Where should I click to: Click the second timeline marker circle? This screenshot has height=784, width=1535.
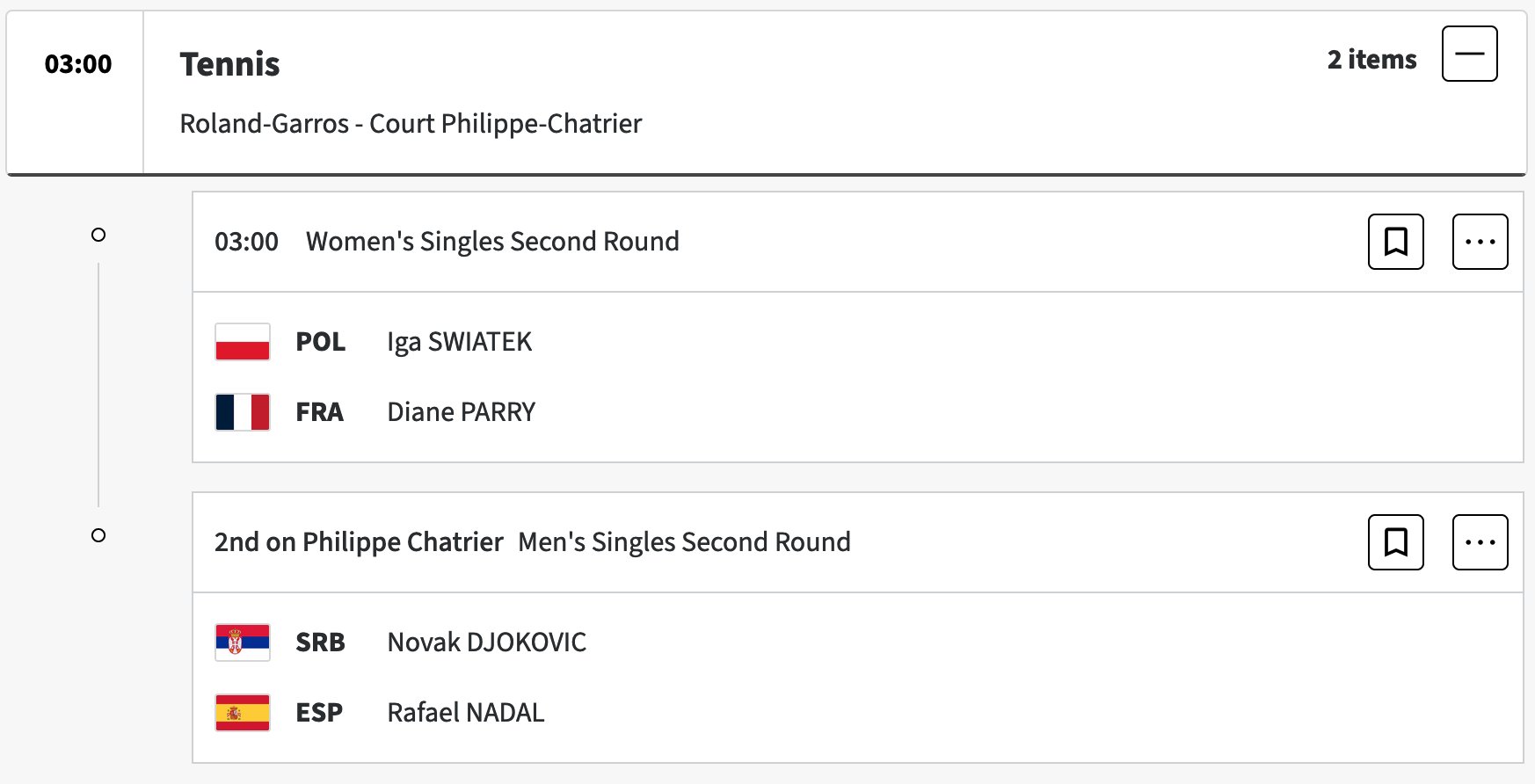(98, 535)
